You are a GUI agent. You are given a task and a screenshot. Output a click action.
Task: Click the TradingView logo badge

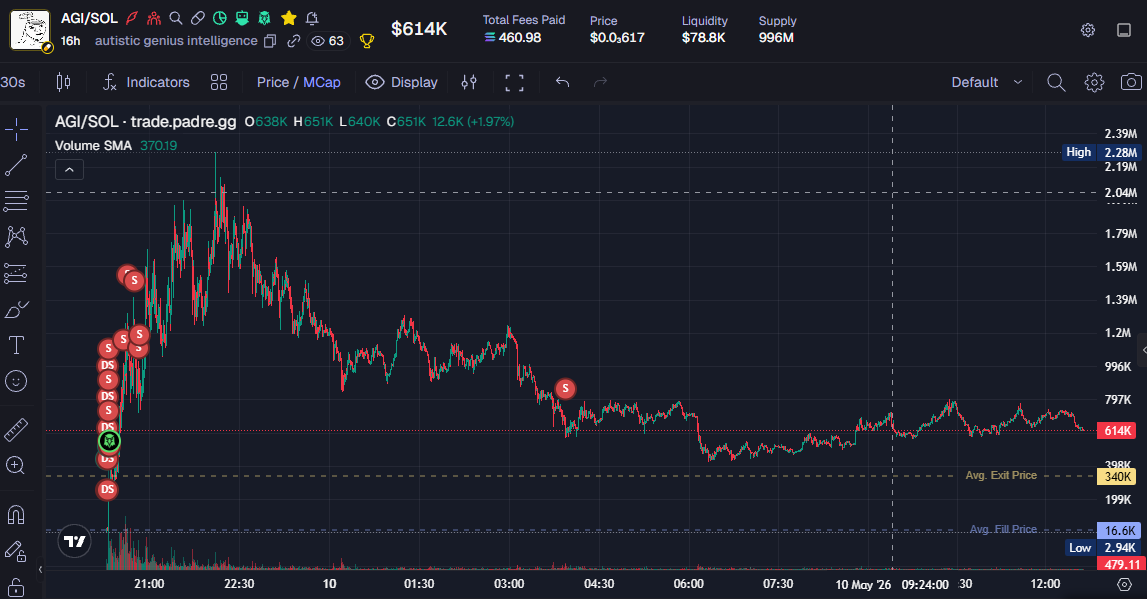[x=75, y=541]
